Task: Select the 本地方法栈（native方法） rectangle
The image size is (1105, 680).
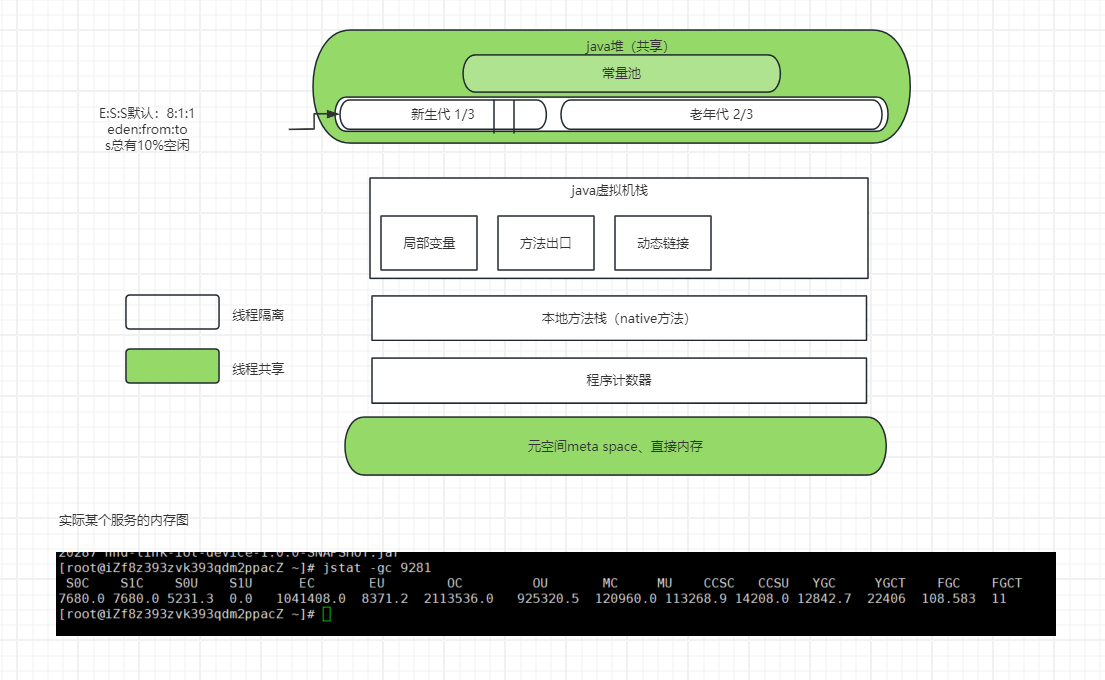Action: click(x=618, y=318)
